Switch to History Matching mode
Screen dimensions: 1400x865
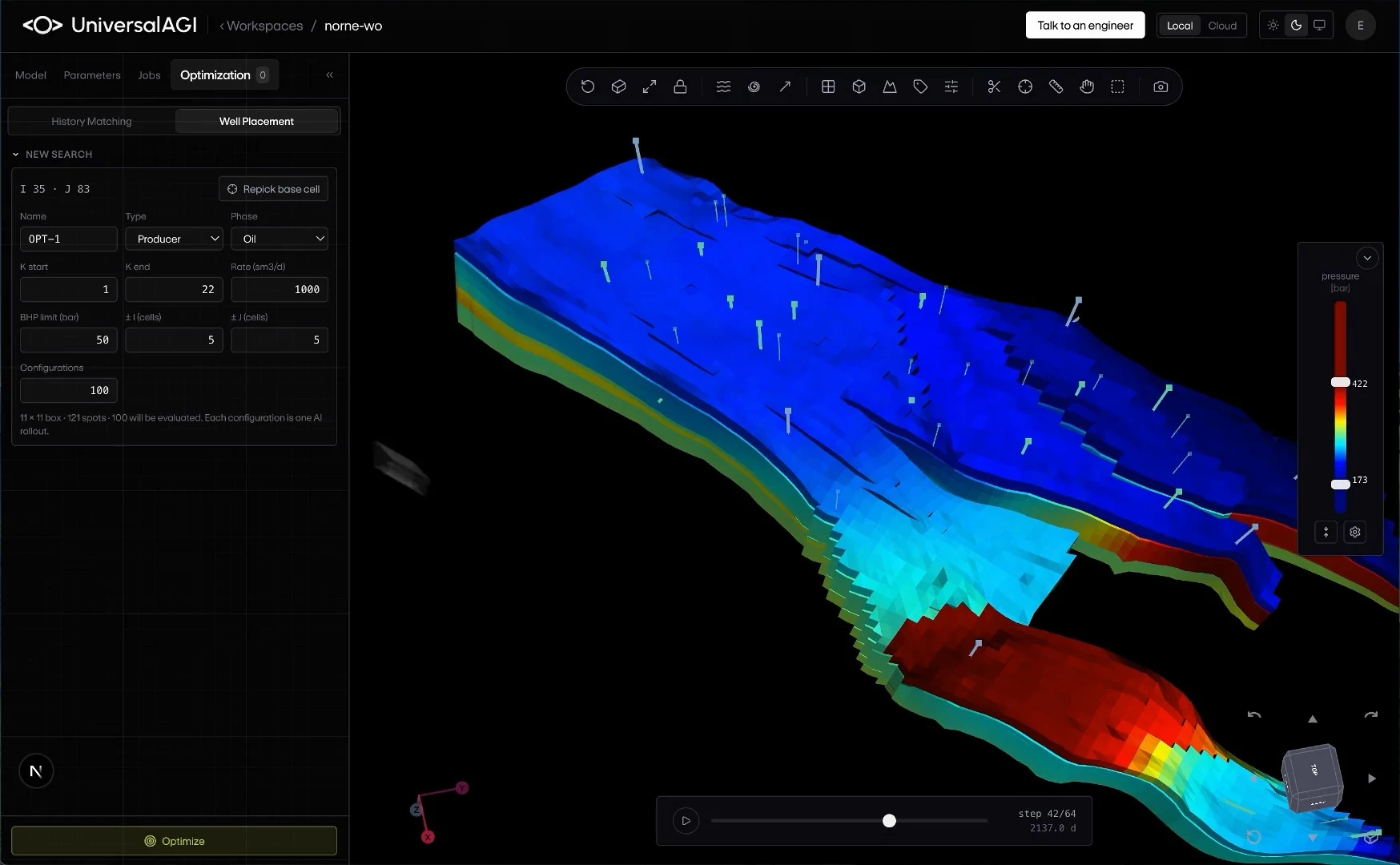pos(91,121)
